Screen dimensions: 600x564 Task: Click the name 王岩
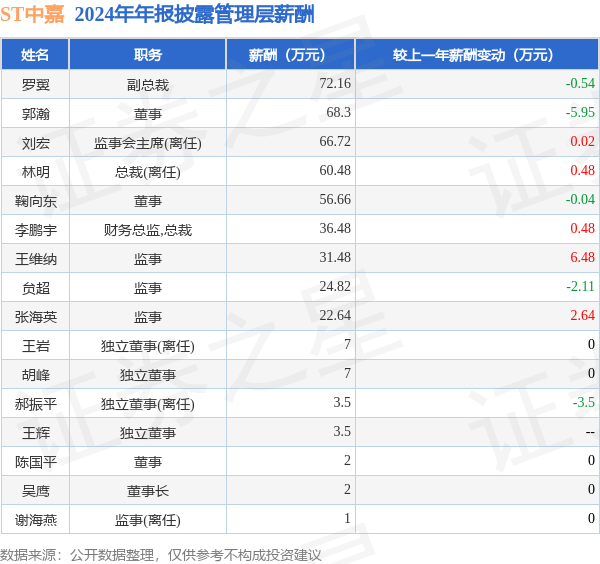coord(36,346)
